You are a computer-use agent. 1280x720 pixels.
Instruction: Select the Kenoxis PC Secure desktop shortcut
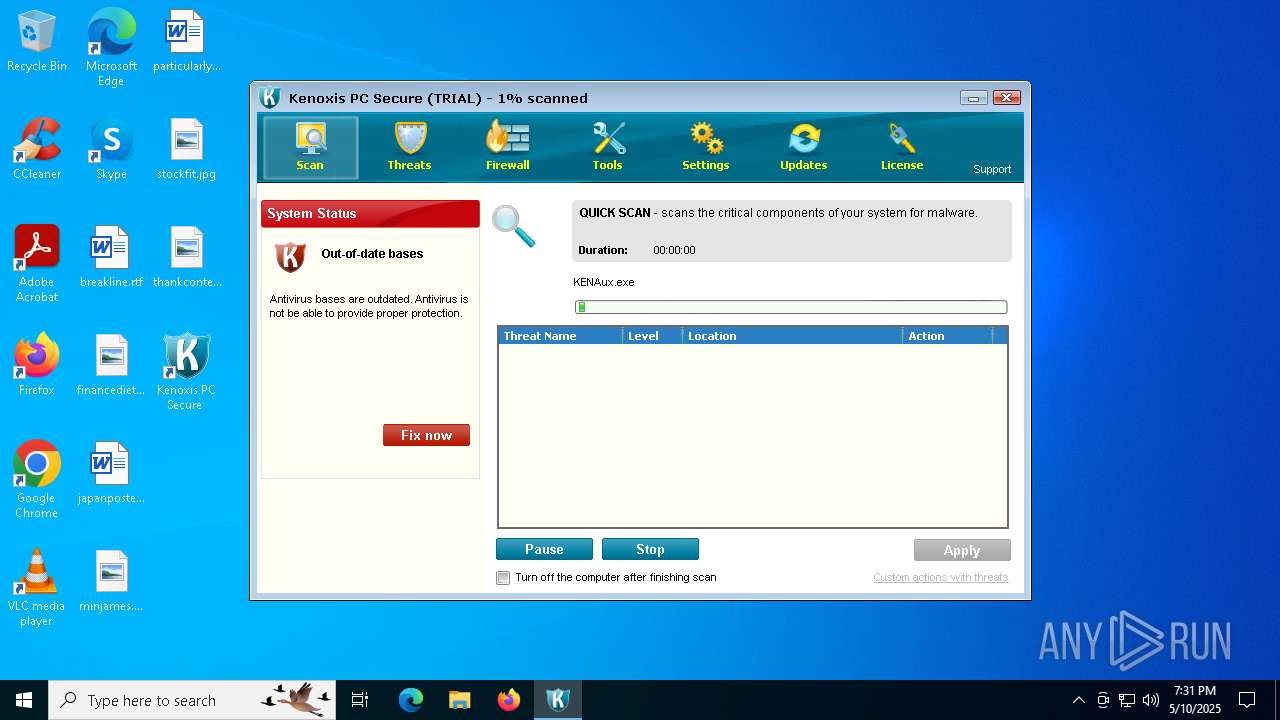186,372
